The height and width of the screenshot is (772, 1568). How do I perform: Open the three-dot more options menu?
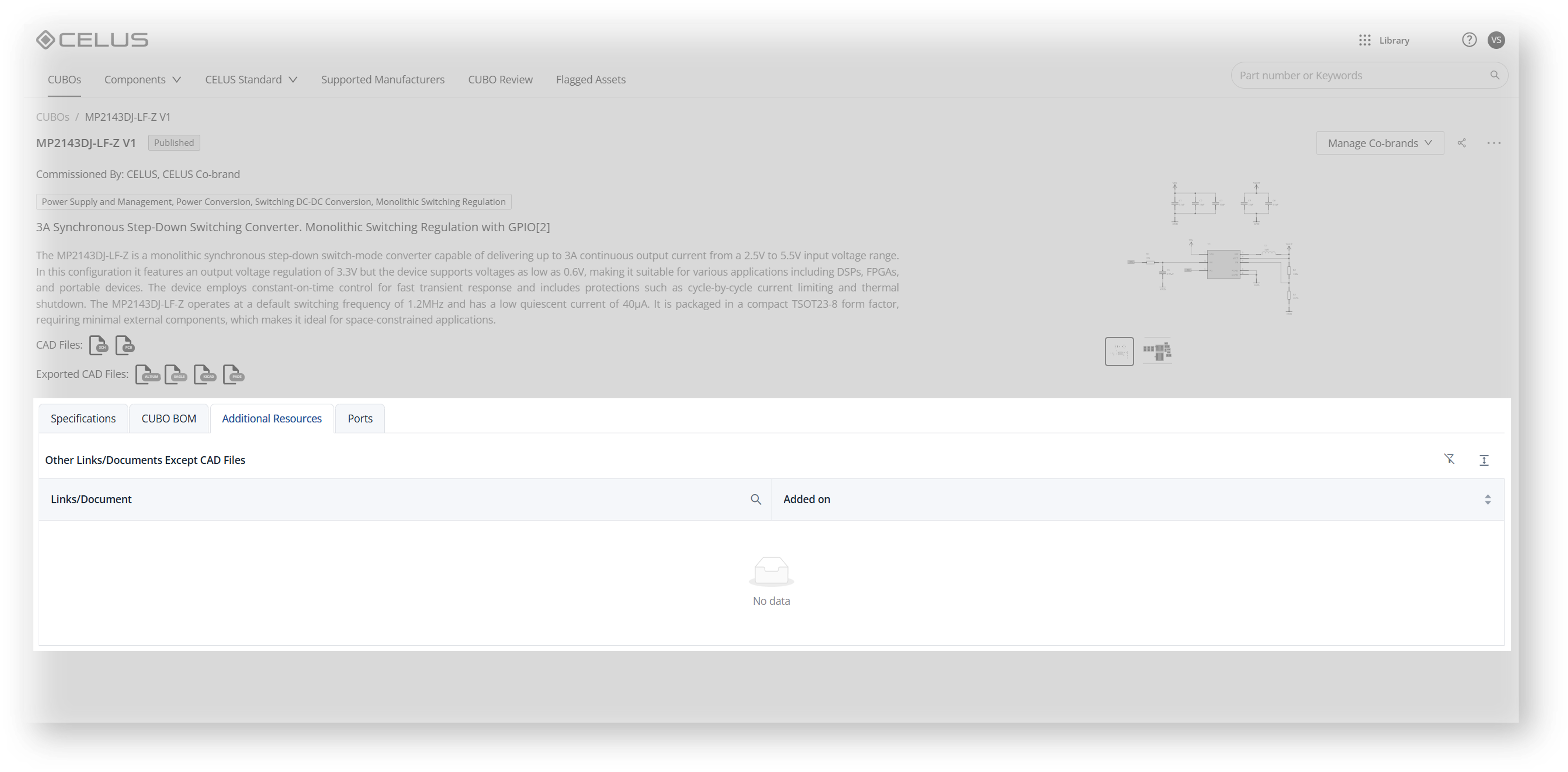tap(1494, 143)
